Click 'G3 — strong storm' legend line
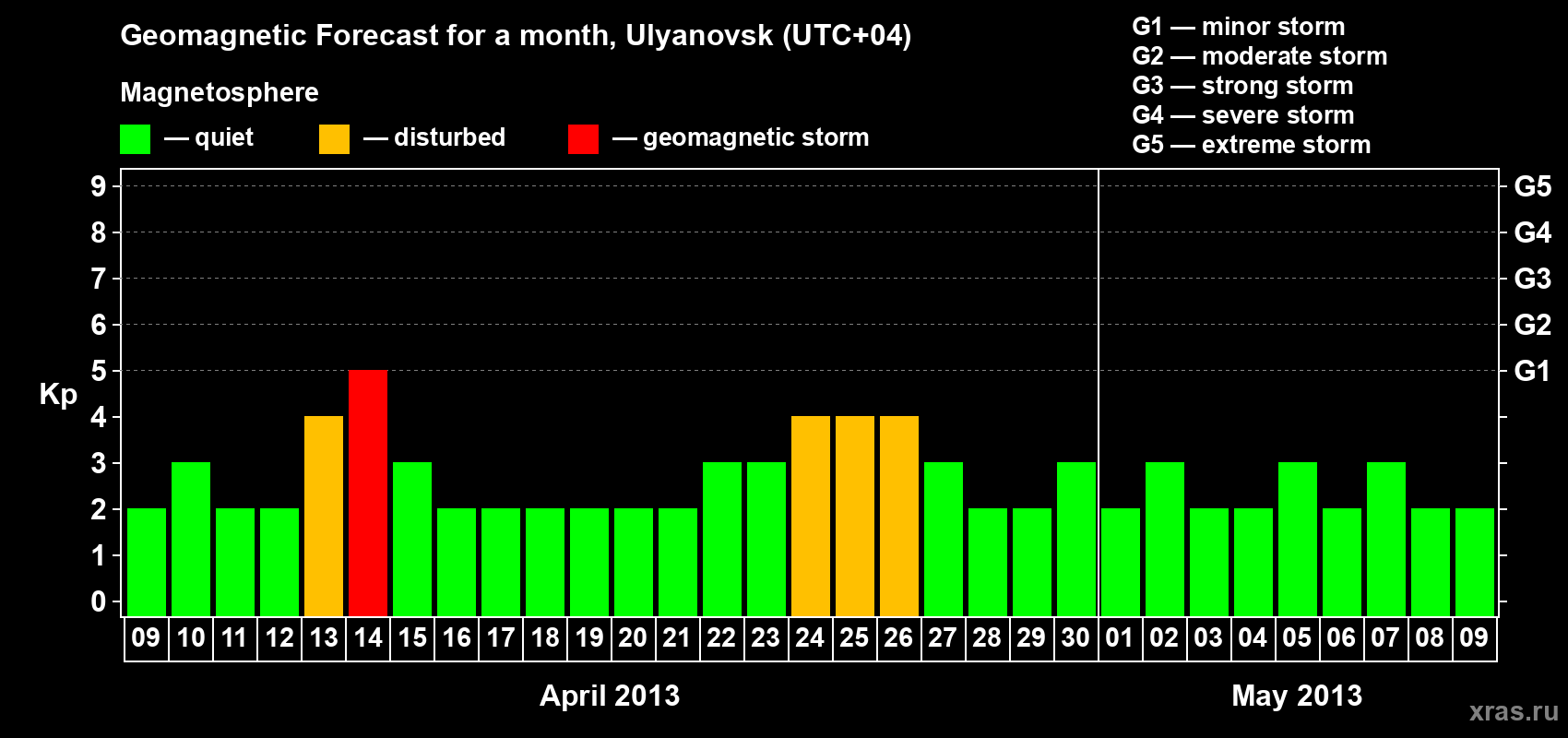The height and width of the screenshot is (738, 1568). [x=1242, y=86]
